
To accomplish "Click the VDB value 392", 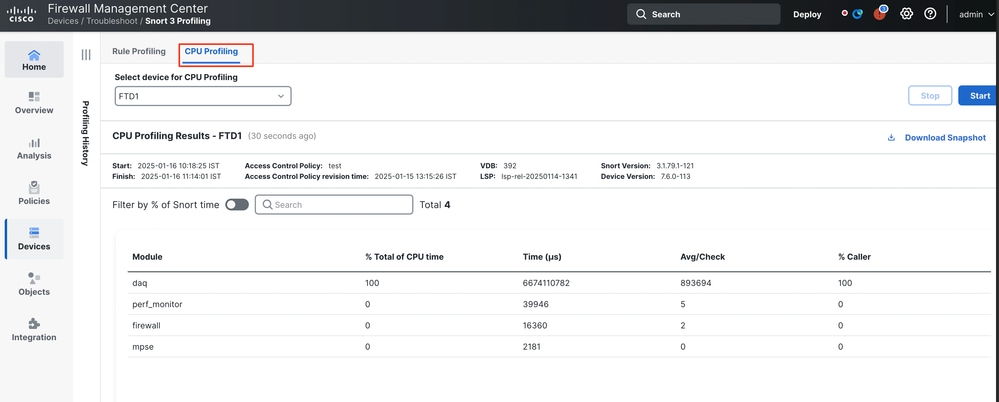I will click(x=510, y=166).
